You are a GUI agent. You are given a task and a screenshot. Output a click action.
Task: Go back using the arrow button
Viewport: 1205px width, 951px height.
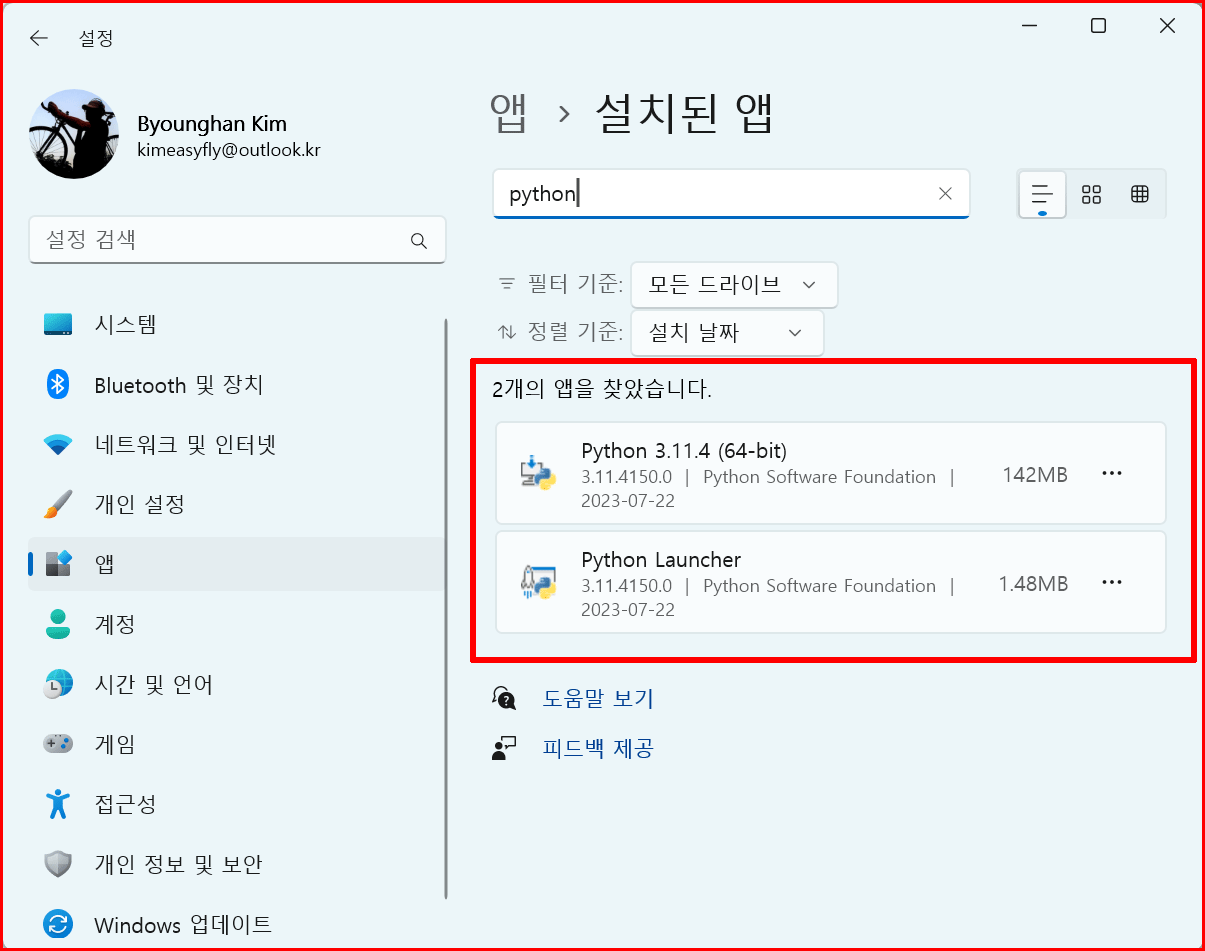pos(38,38)
